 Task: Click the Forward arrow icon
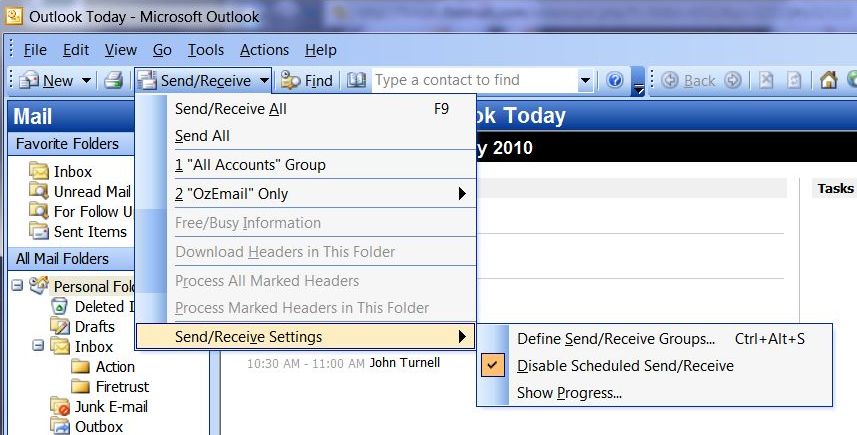[x=733, y=81]
